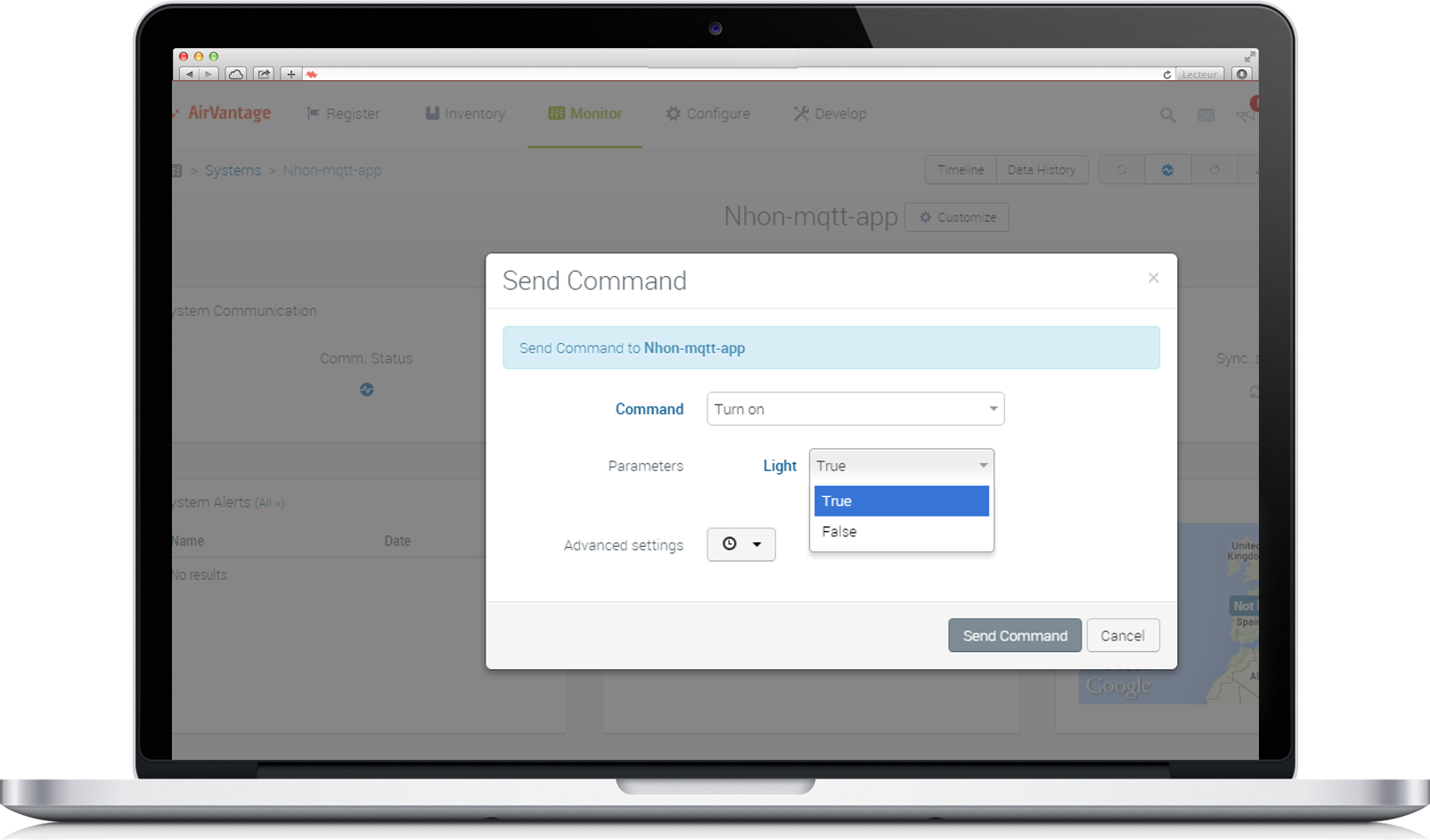This screenshot has height=840, width=1430.
Task: Click the Comm. Status indicator icon
Action: (366, 389)
